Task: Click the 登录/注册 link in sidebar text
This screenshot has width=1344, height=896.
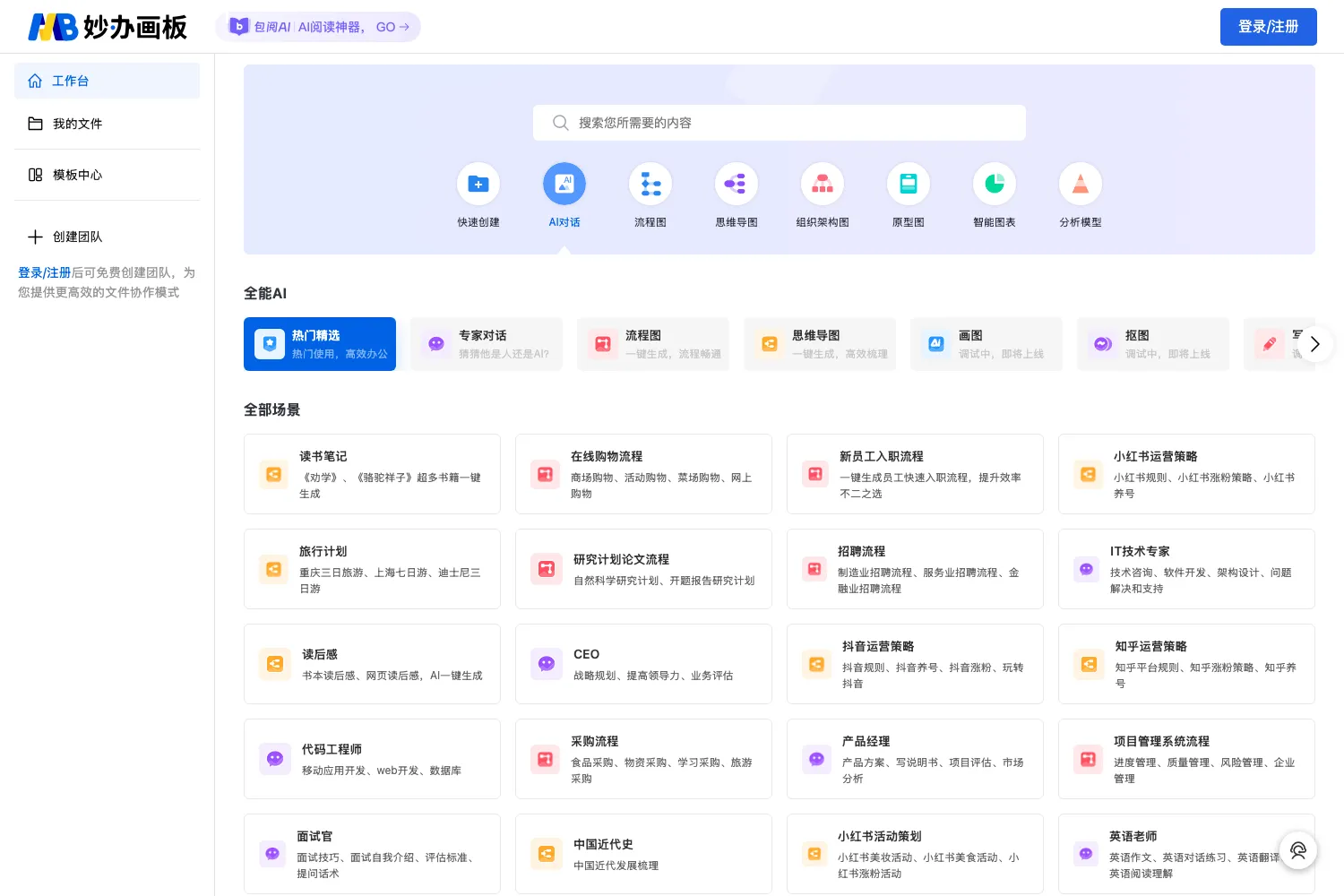Action: (x=44, y=272)
